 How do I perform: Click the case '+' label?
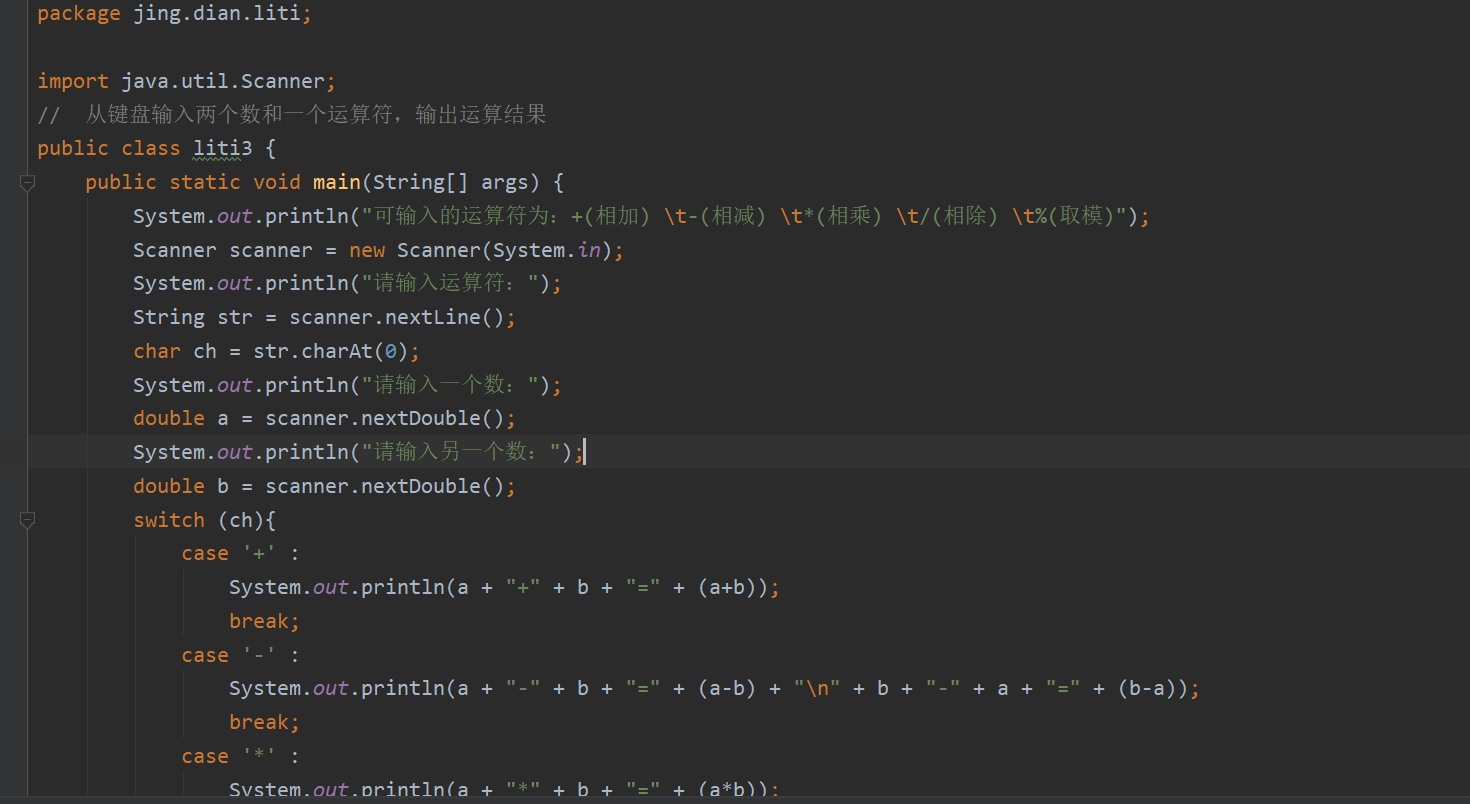tap(240, 554)
